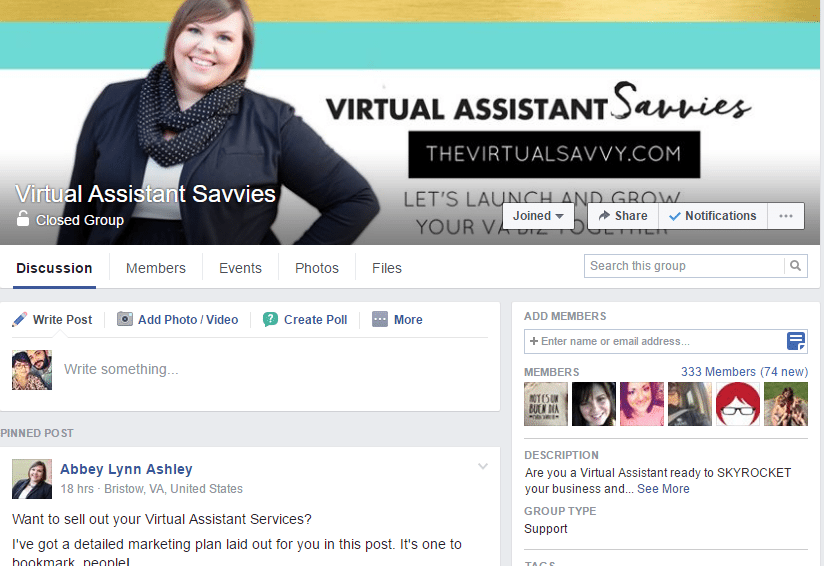Click the Add Photo camera icon
The height and width of the screenshot is (566, 824).
pos(125,319)
